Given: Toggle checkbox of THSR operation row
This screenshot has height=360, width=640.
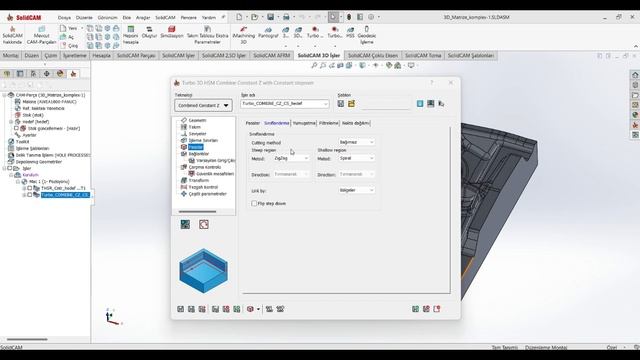Looking at the screenshot, I should pyautogui.click(x=29, y=188).
